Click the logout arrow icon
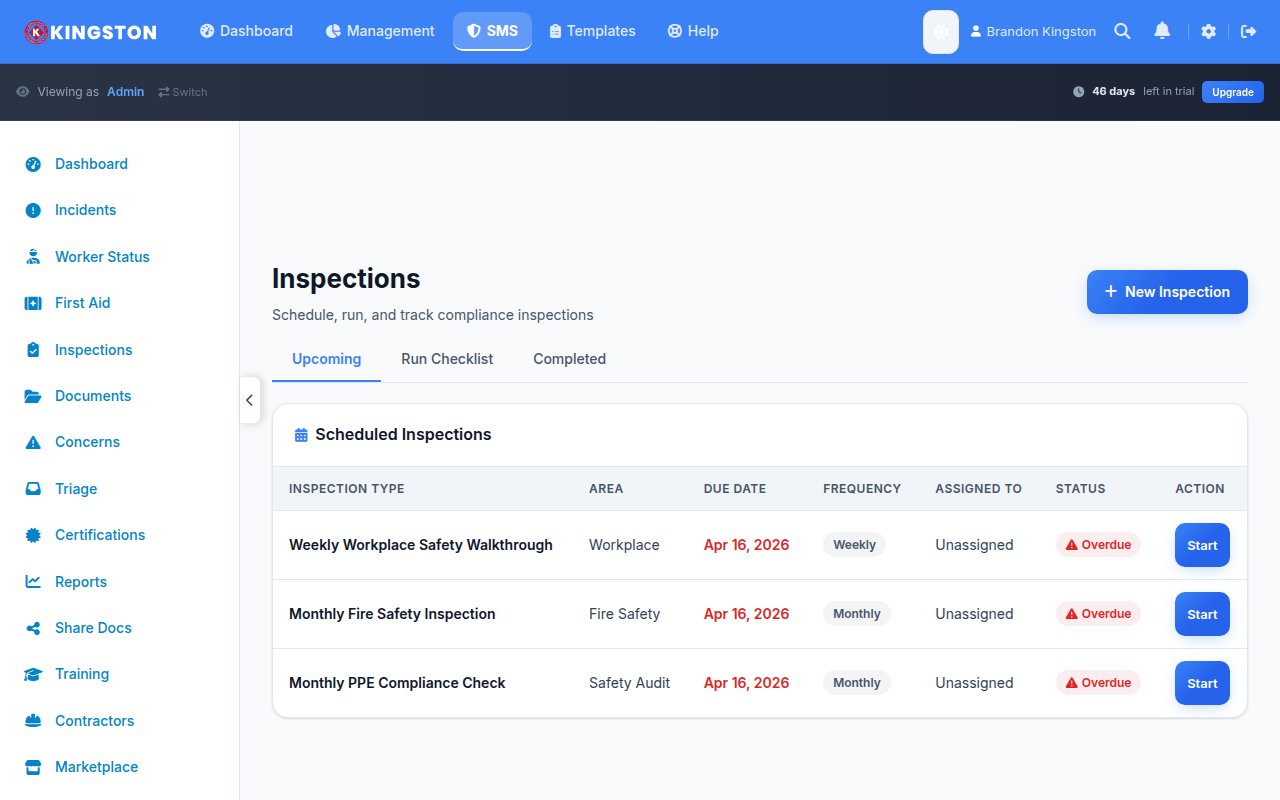Viewport: 1280px width, 800px height. [1248, 31]
